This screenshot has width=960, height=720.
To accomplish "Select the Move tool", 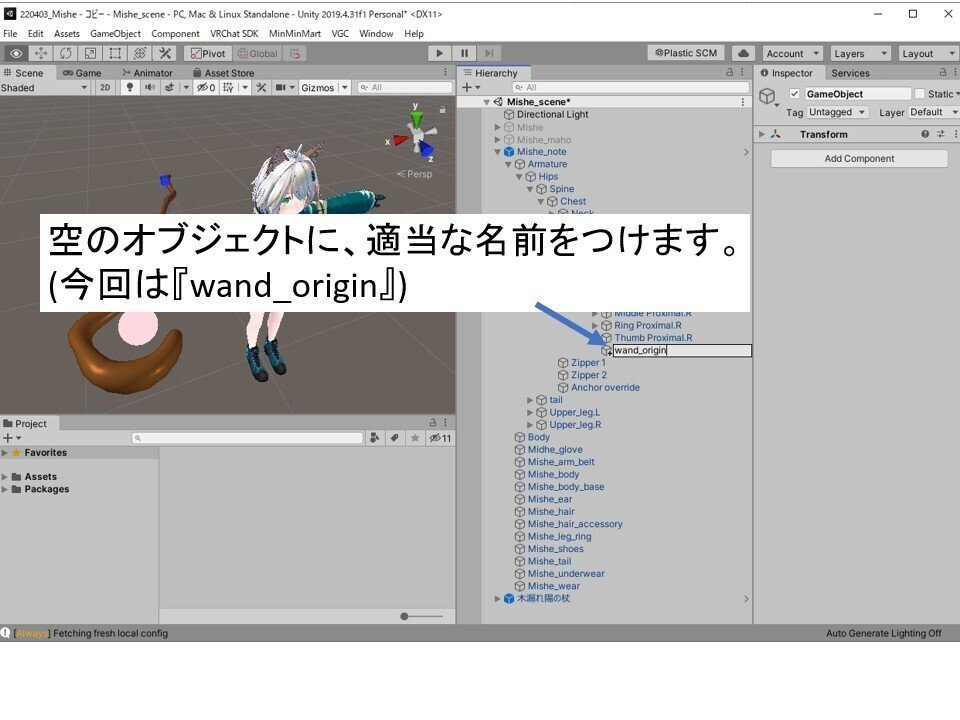I will pyautogui.click(x=40, y=53).
